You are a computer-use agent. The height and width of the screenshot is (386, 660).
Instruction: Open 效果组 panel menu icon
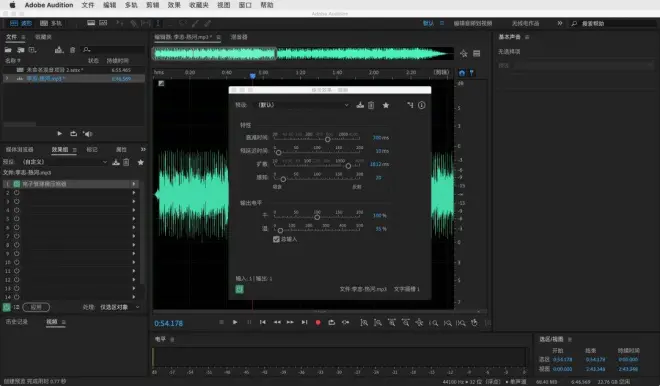[x=75, y=150]
